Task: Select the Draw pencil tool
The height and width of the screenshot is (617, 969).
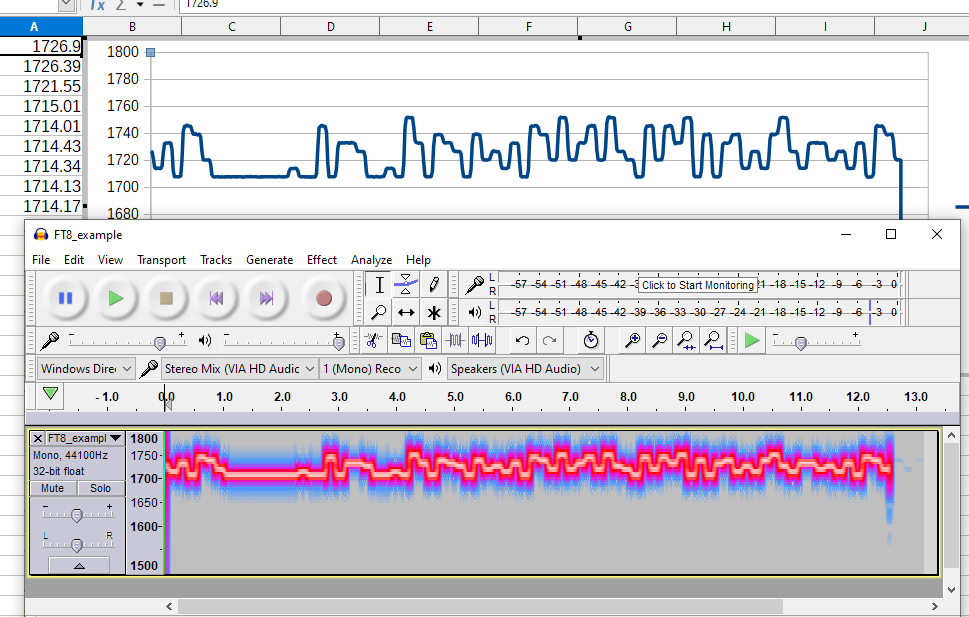Action: 434,285
